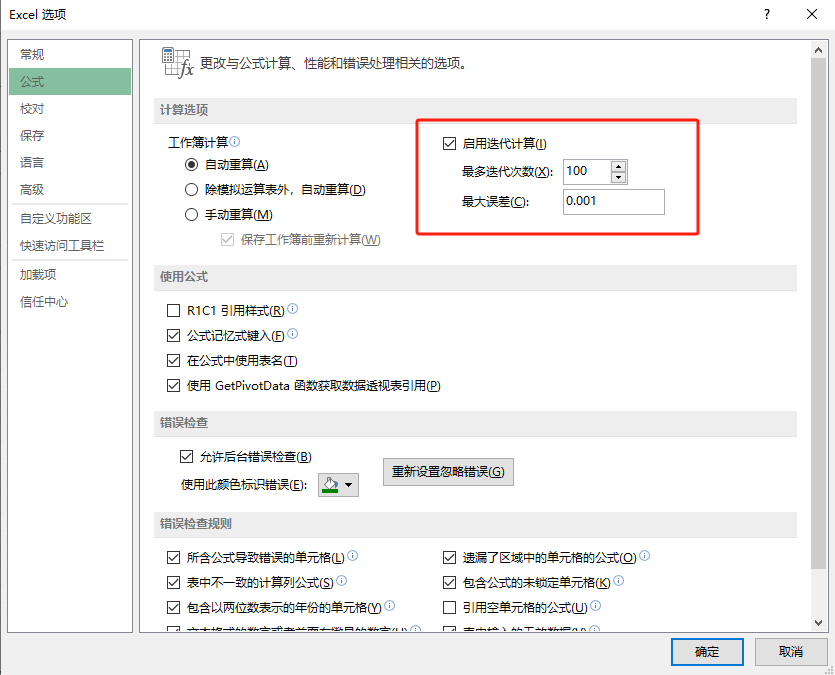
Task: Open the 常规 category
Action: coord(70,54)
